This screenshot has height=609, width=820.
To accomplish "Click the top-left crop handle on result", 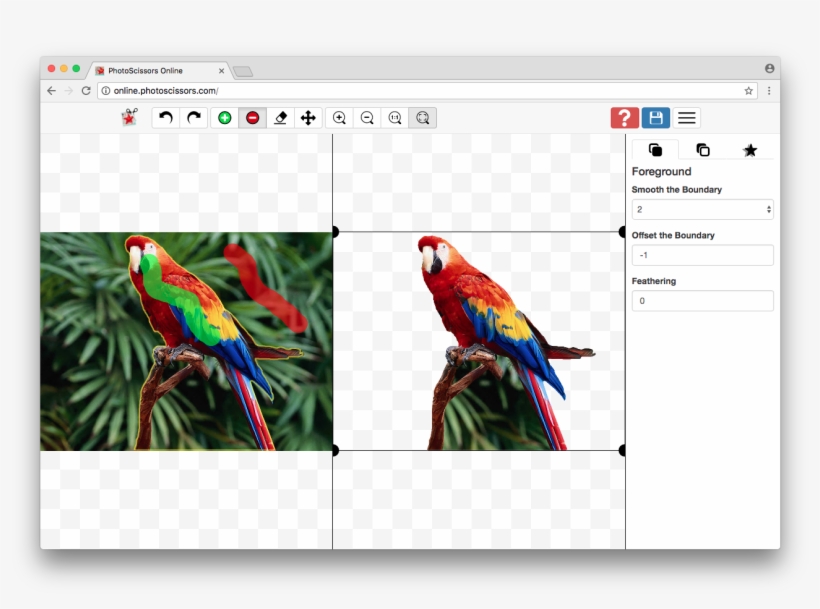I will coord(335,232).
